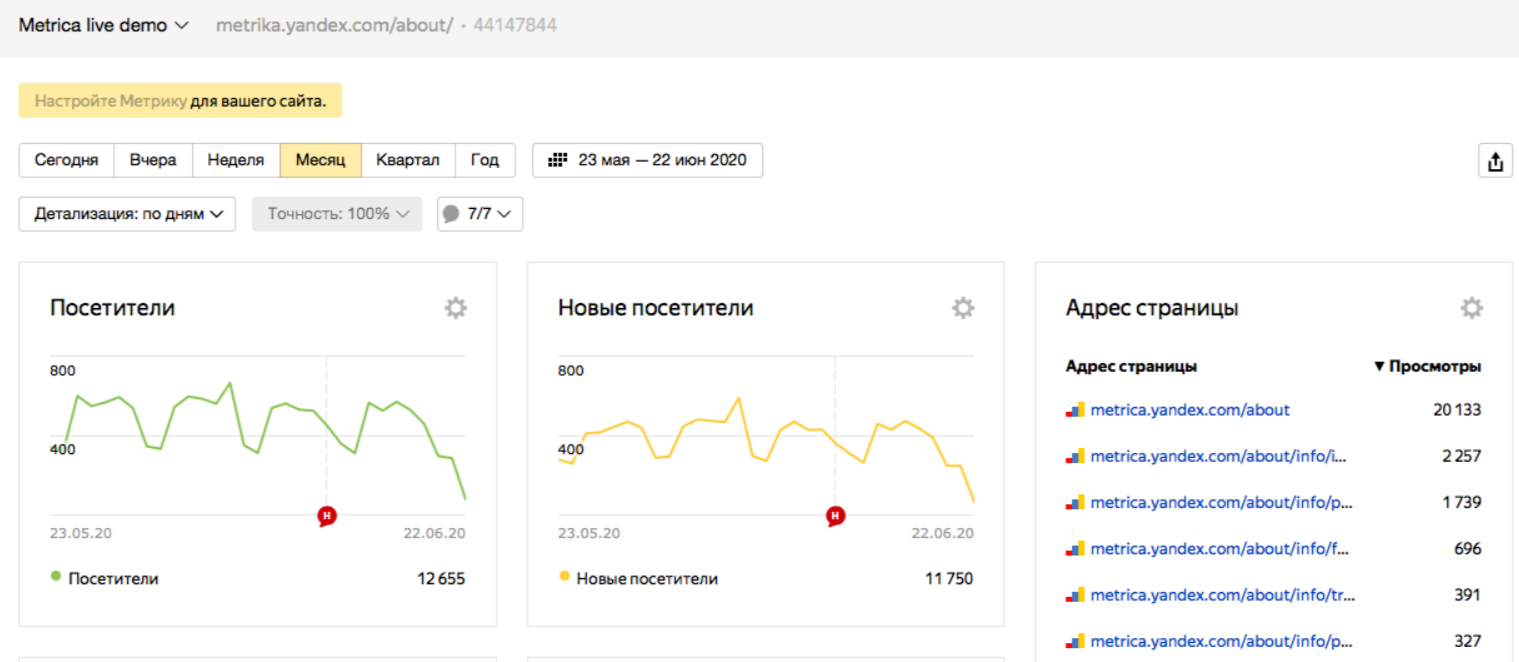This screenshot has height=662, width=1519.
Task: Open settings gear of Новые посетители widget
Action: pyautogui.click(x=963, y=308)
